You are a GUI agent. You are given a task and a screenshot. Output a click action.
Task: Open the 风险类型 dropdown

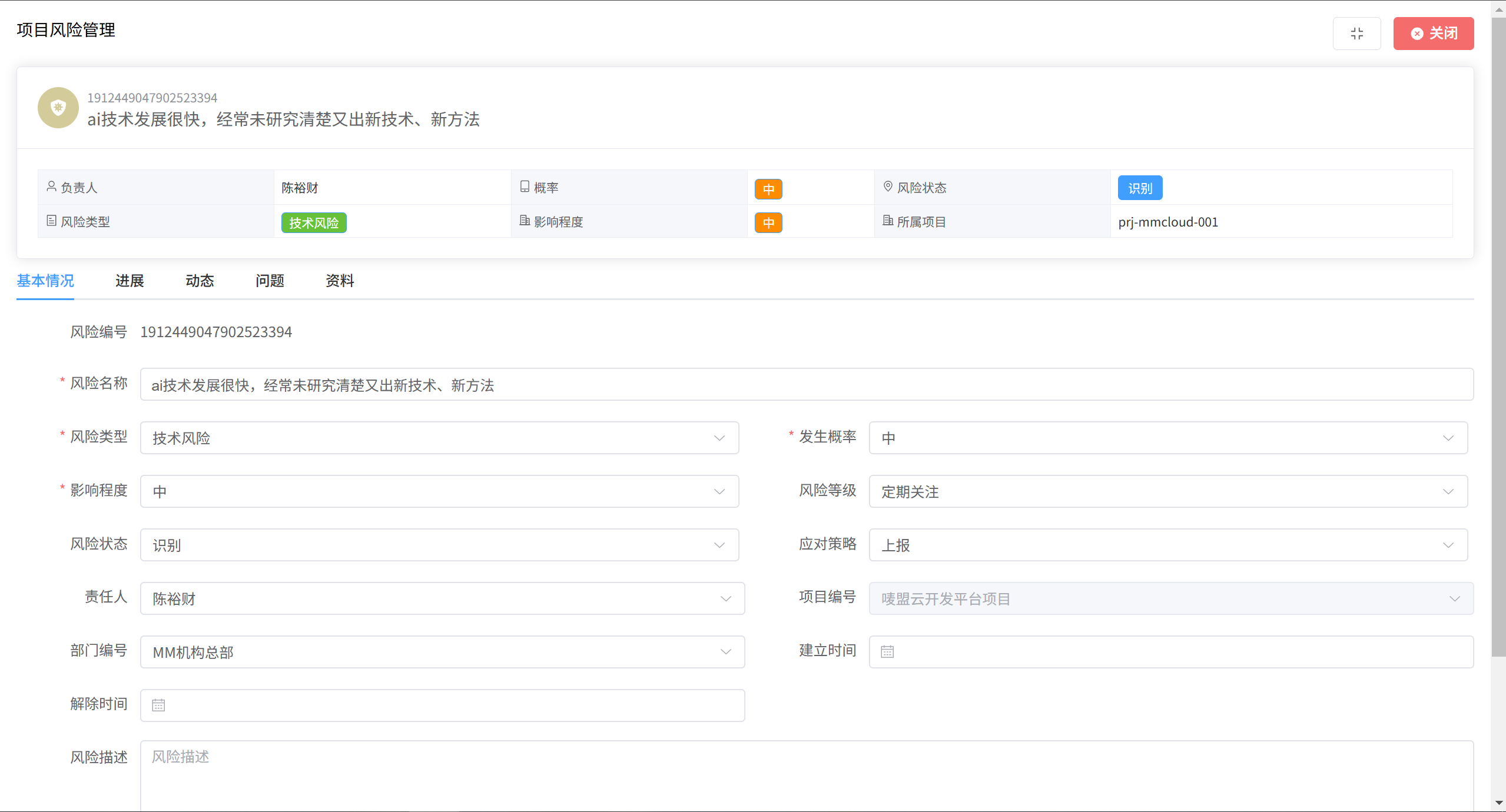coord(439,438)
